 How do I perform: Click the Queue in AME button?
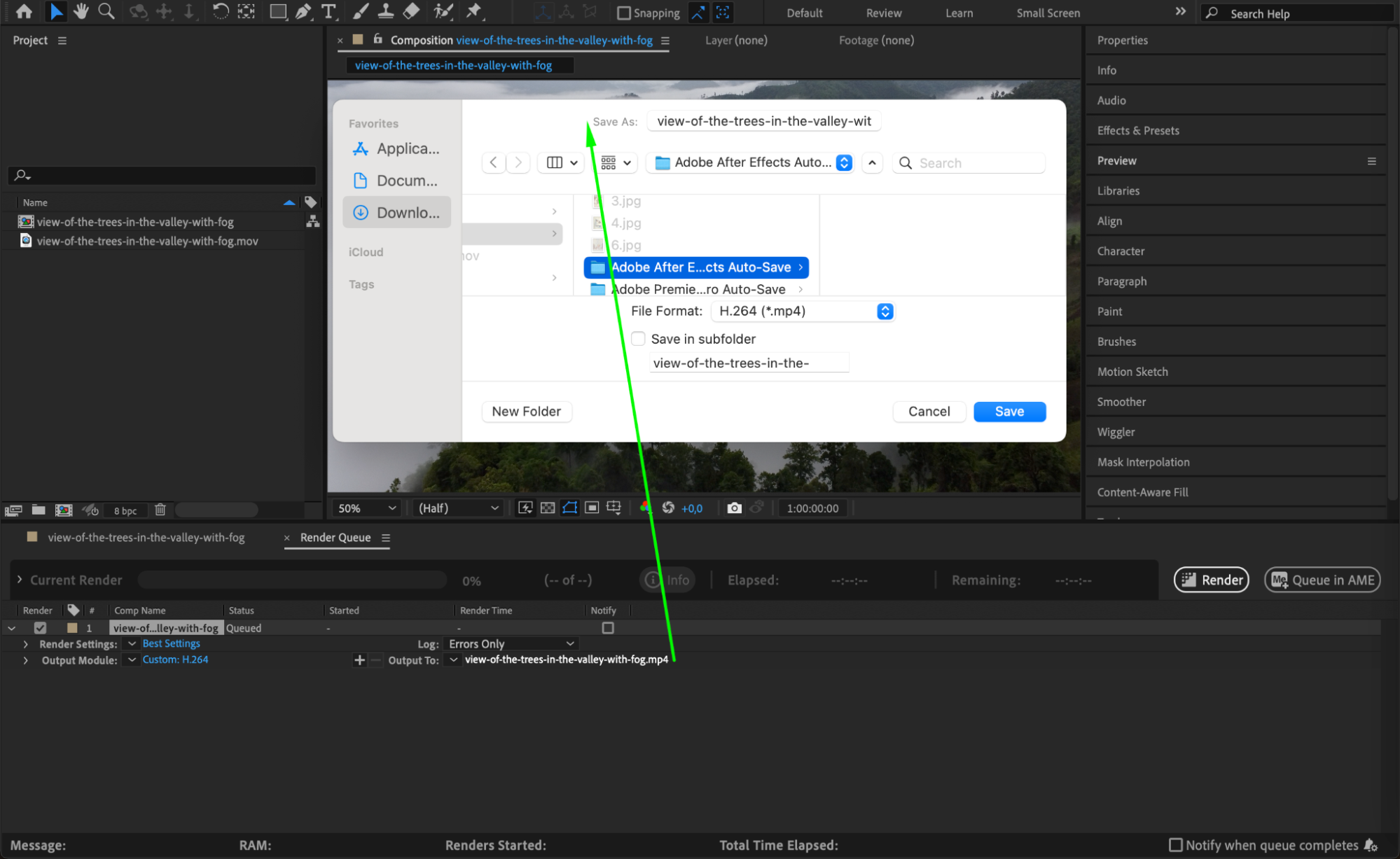(1322, 580)
